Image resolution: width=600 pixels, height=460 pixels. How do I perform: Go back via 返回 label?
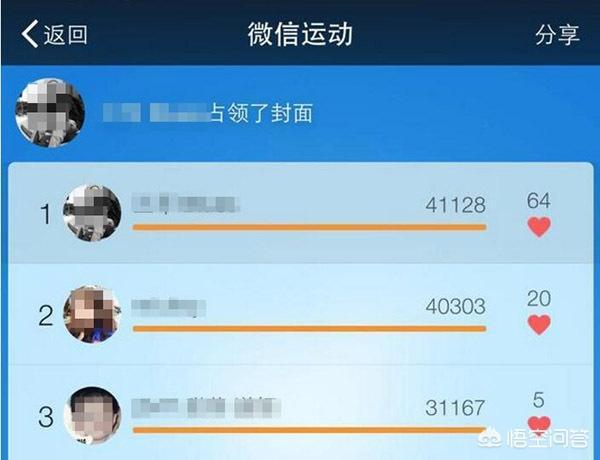(x=65, y=34)
